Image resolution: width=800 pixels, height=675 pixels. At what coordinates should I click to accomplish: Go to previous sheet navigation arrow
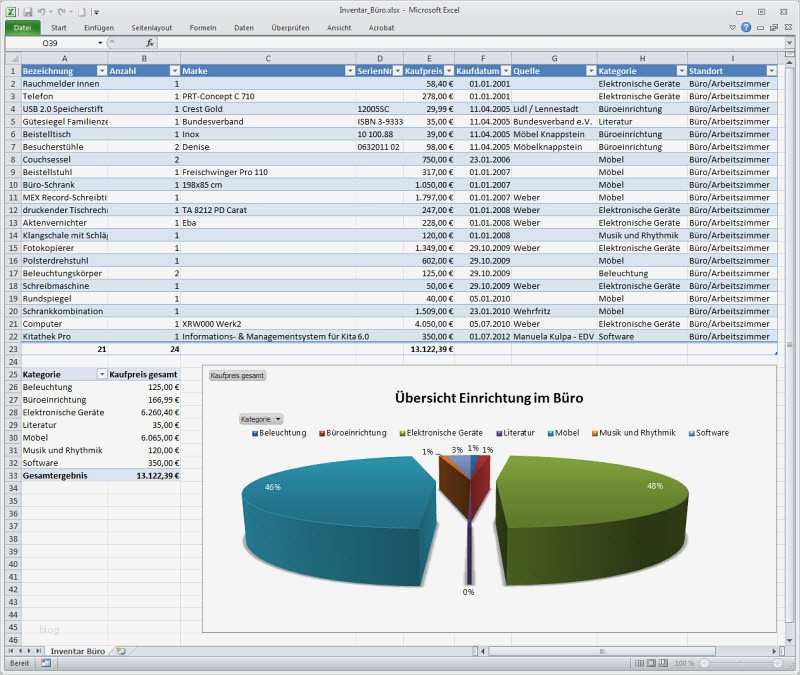tap(20, 651)
